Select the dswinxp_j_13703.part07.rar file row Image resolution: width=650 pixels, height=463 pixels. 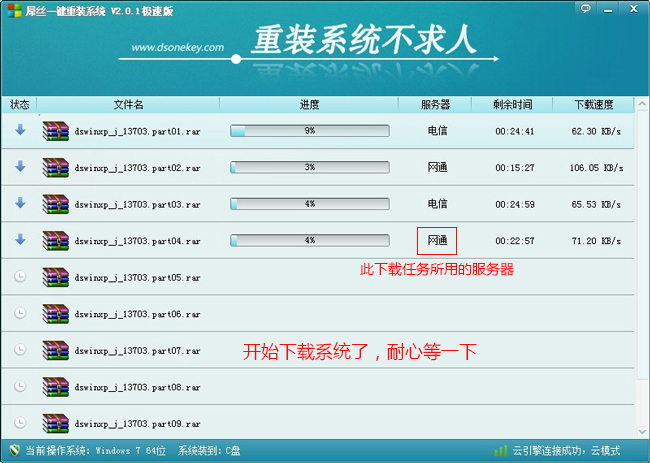(x=137, y=351)
